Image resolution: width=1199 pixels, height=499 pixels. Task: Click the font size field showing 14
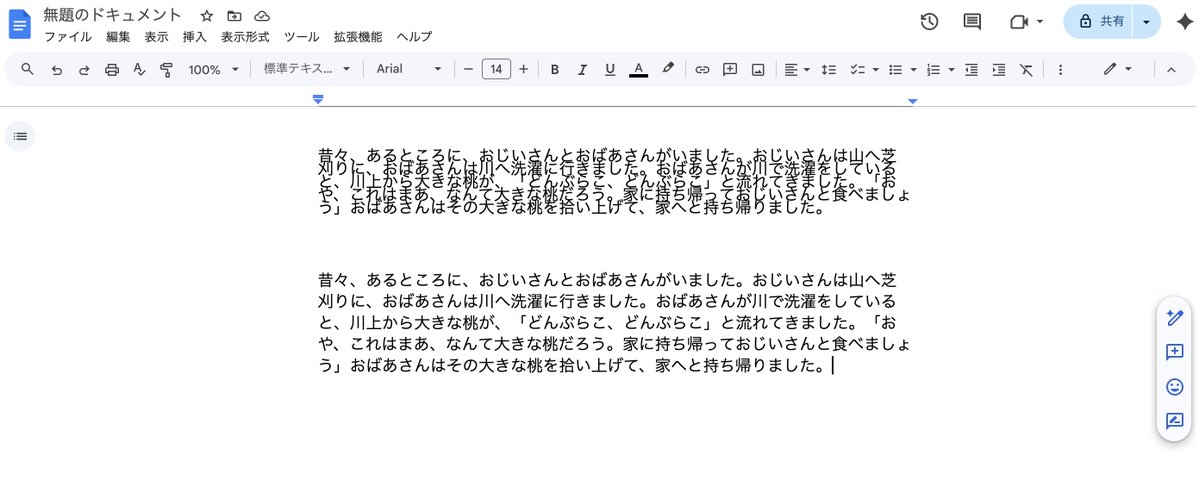[496, 70]
